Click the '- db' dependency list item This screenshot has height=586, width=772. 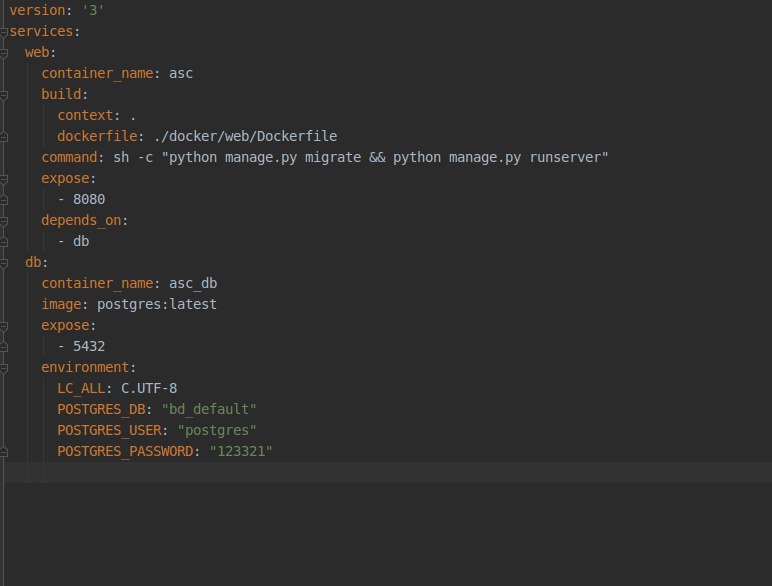coord(73,241)
